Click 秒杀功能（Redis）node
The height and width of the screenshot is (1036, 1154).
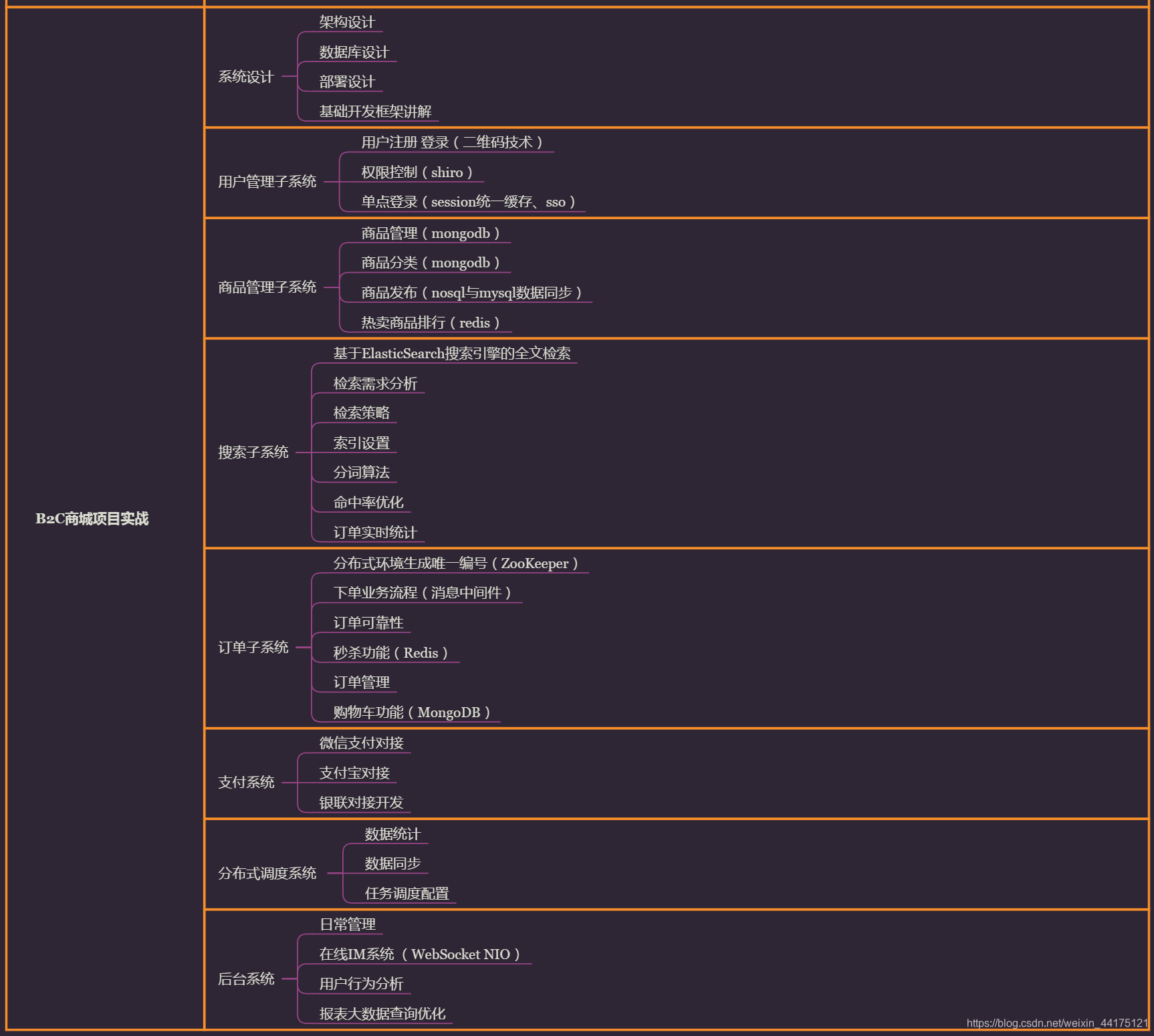(x=392, y=653)
